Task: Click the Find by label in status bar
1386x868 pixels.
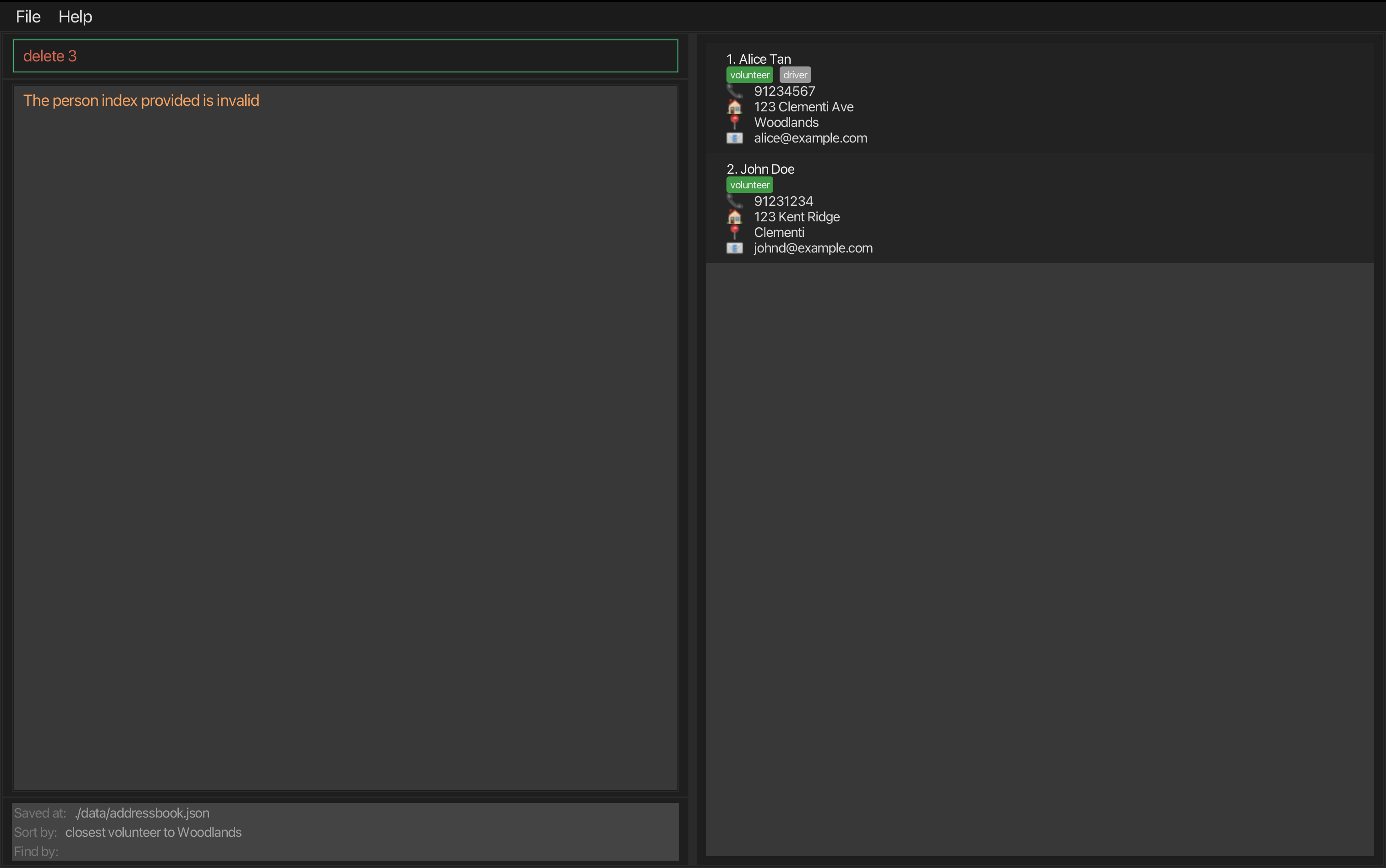Action: (36, 852)
